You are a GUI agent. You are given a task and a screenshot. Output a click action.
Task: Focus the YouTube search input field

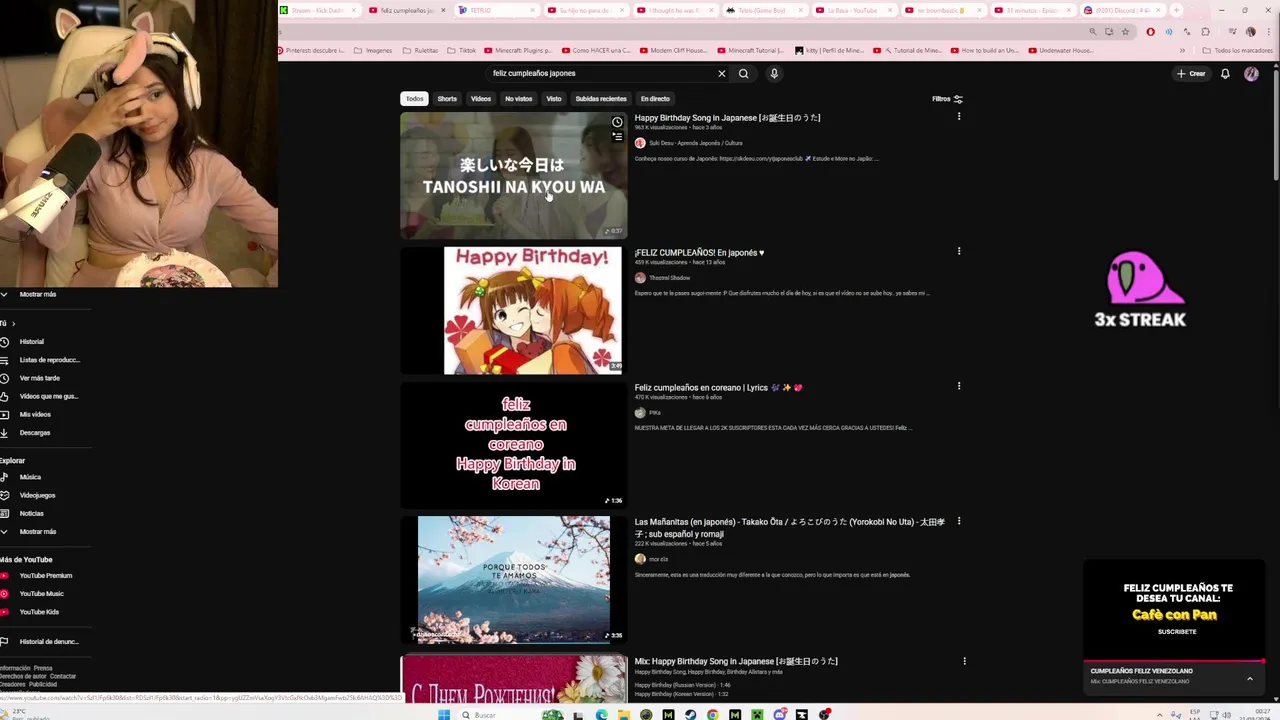[x=600, y=73]
